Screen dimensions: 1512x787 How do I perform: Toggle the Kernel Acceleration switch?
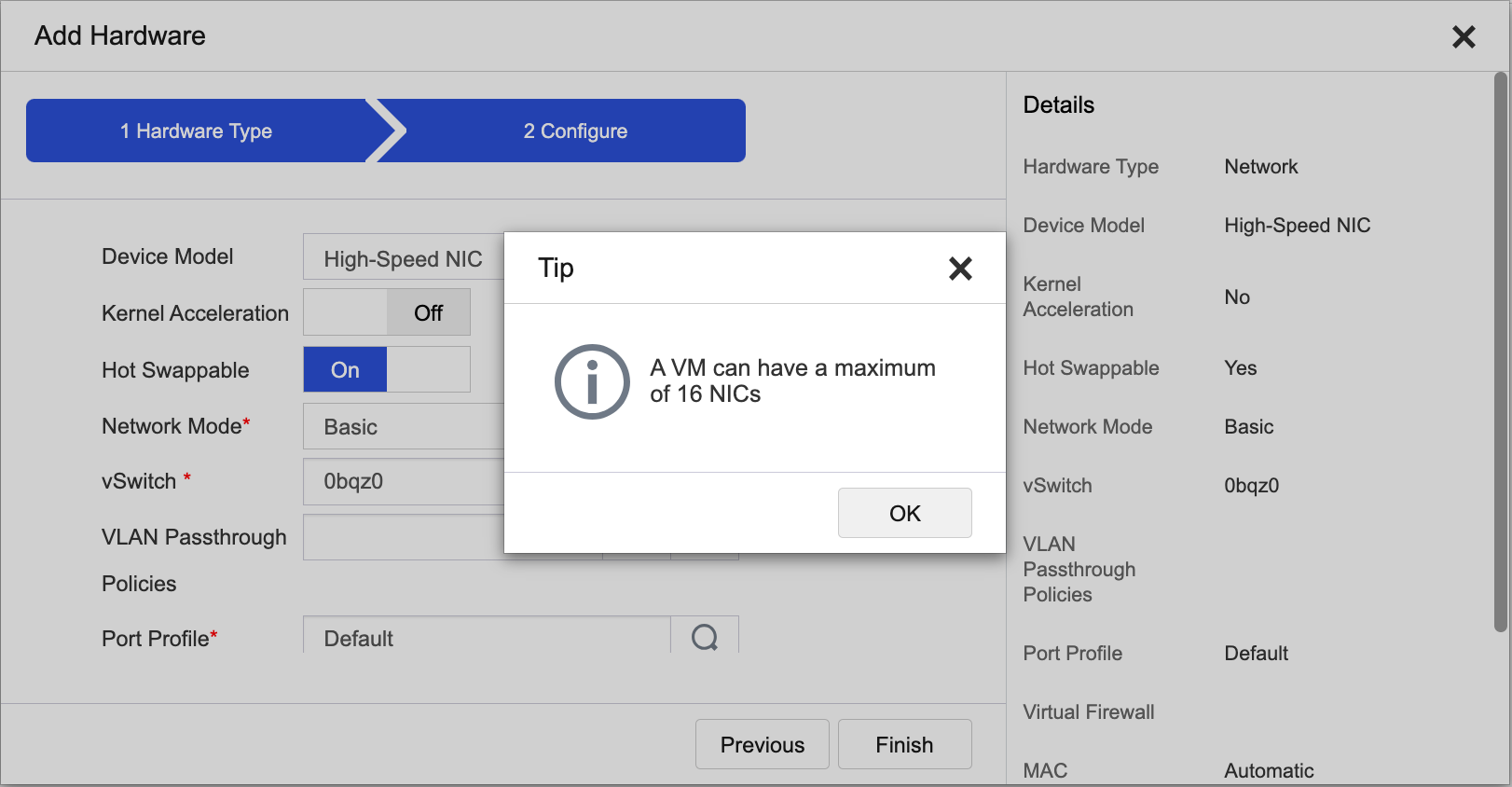coord(387,312)
